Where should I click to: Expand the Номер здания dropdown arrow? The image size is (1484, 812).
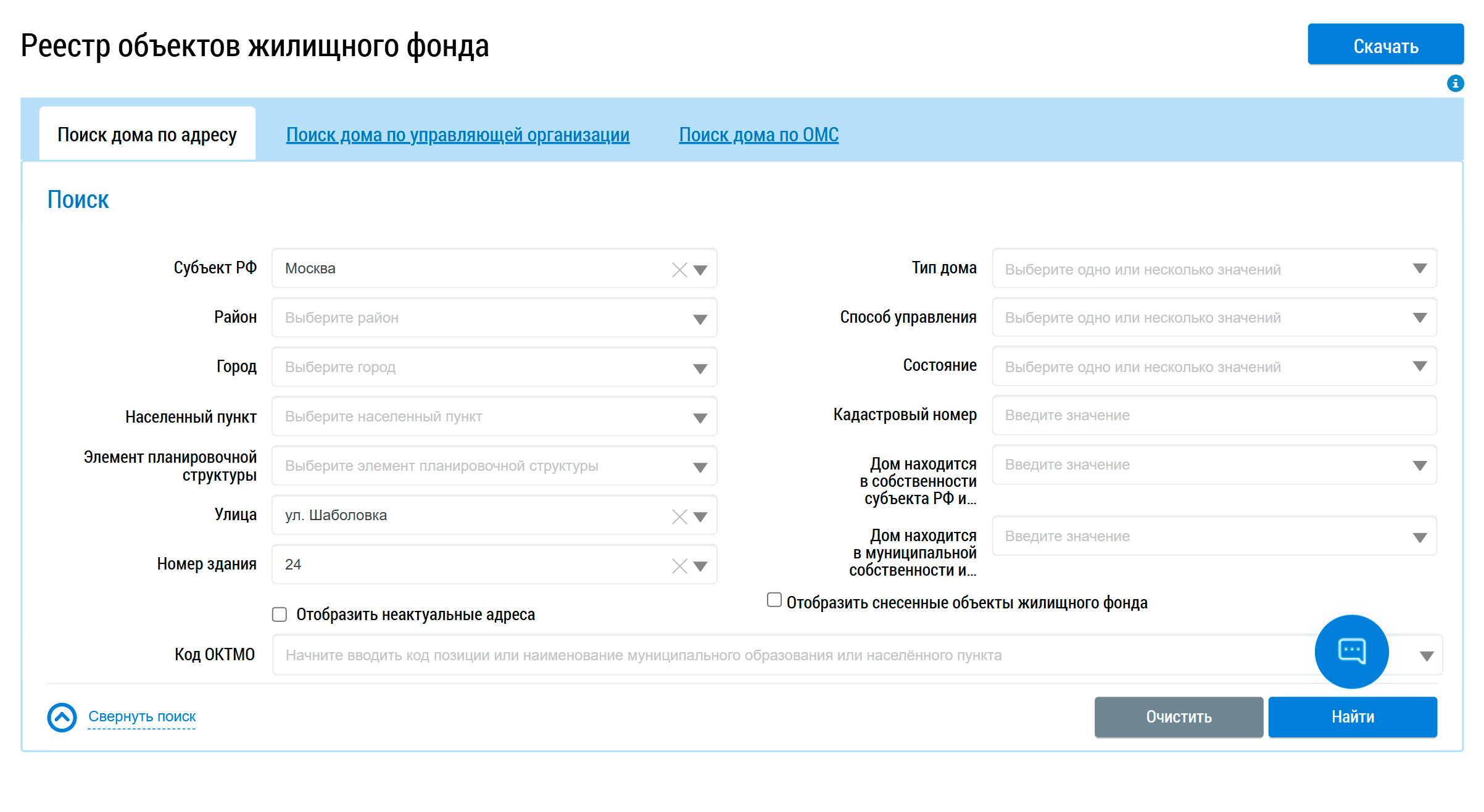coord(700,566)
